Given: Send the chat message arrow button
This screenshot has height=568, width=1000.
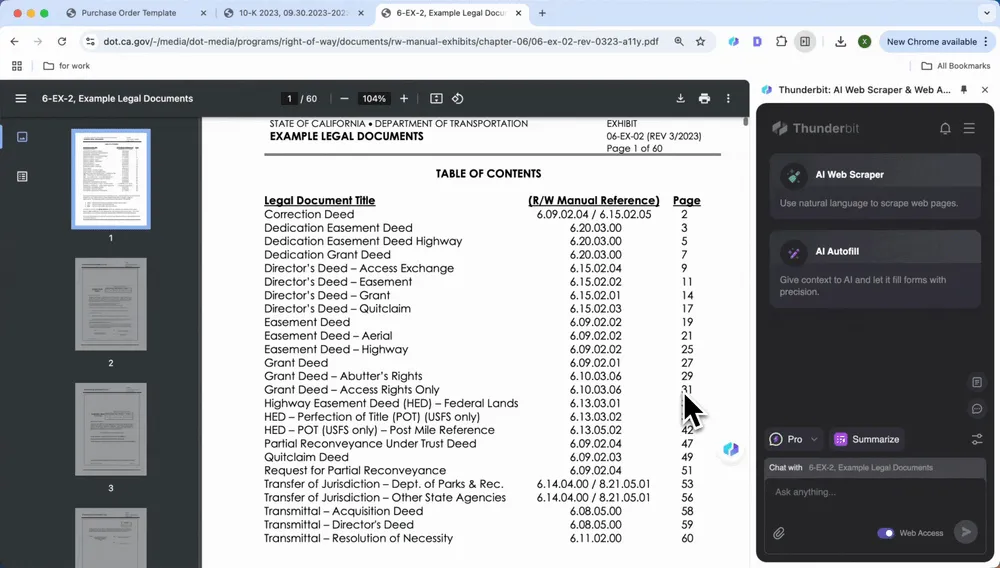Looking at the screenshot, I should click(x=966, y=532).
